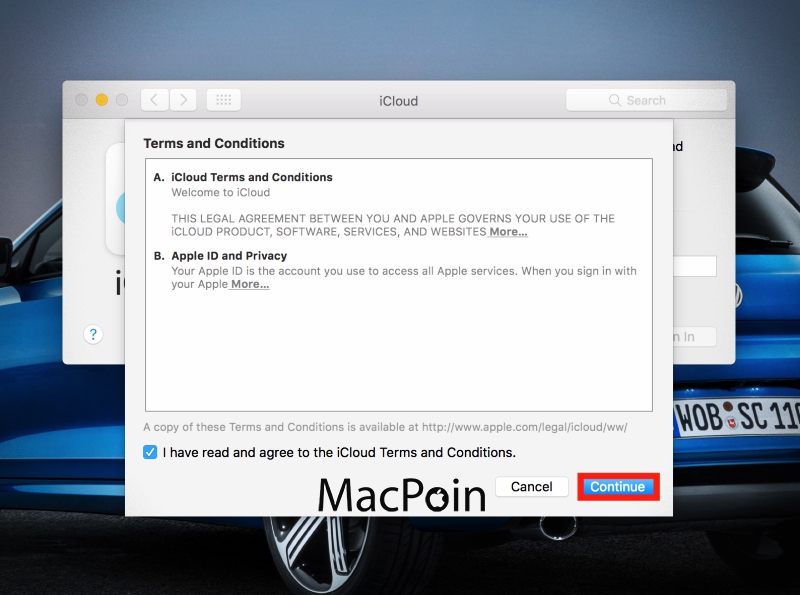Go forward with the right chevron toolbar button

[x=183, y=100]
